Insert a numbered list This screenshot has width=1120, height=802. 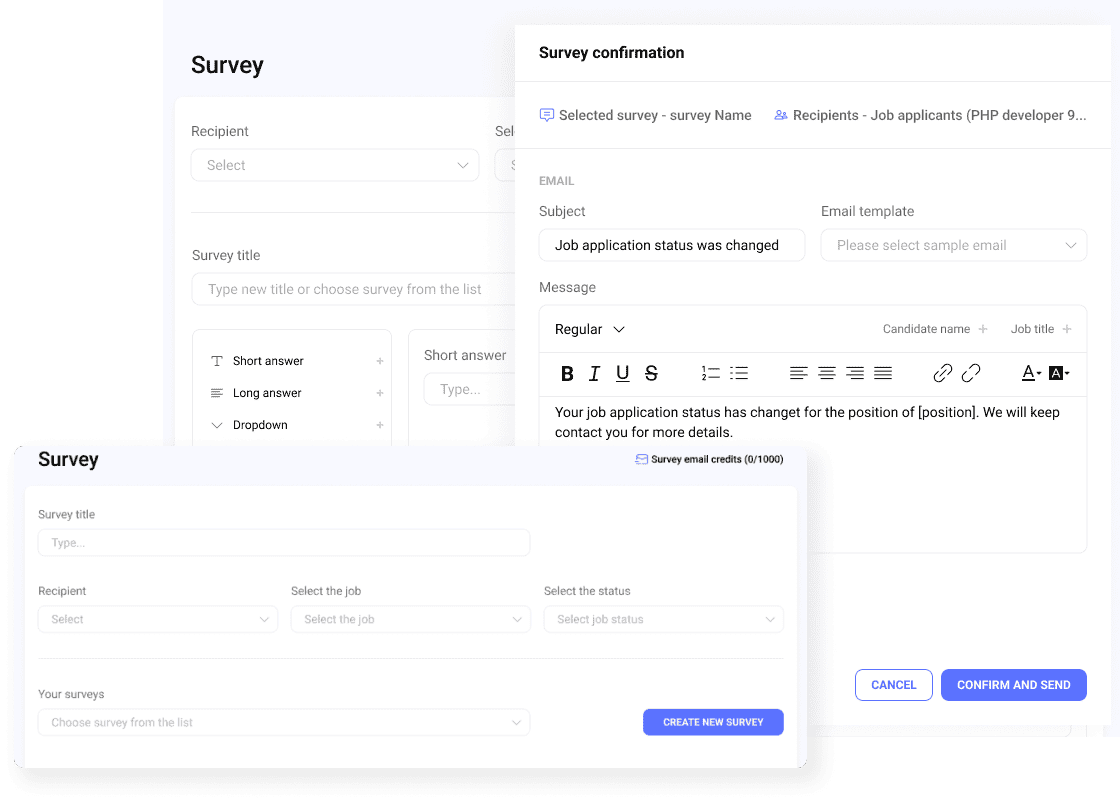coord(711,373)
